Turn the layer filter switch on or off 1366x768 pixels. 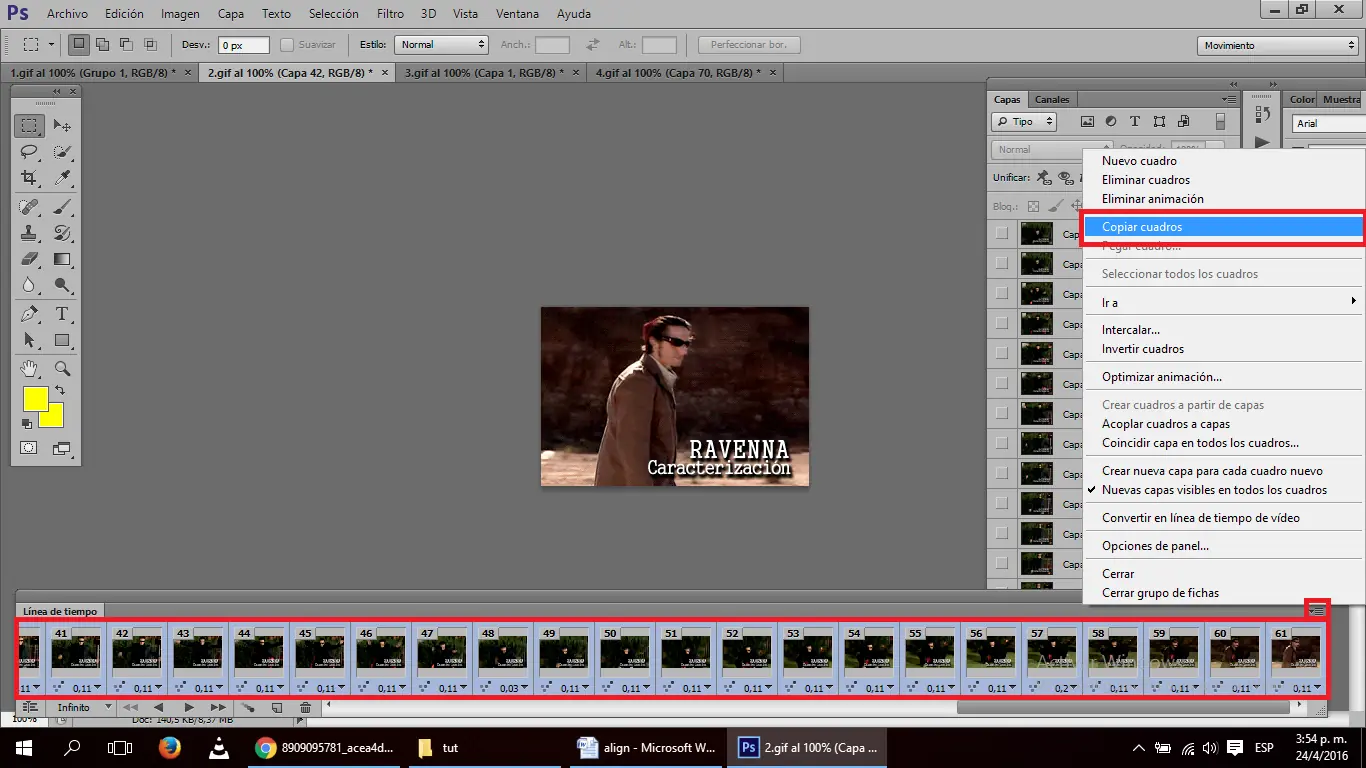point(1220,122)
